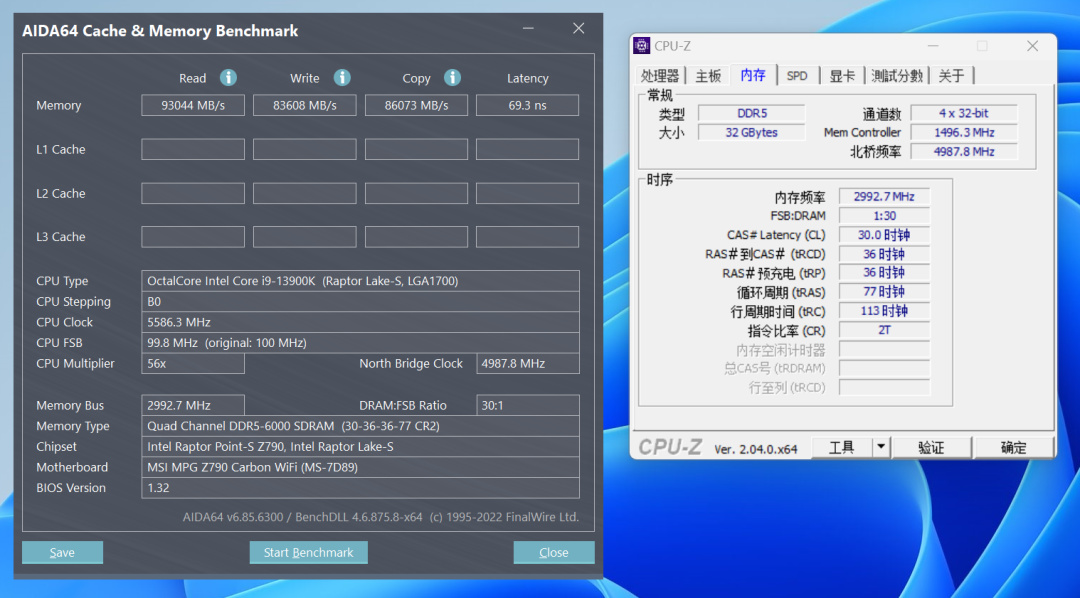The width and height of the screenshot is (1080, 598).
Task: Click the 确定 button in CPU-Z
Action: point(1014,447)
